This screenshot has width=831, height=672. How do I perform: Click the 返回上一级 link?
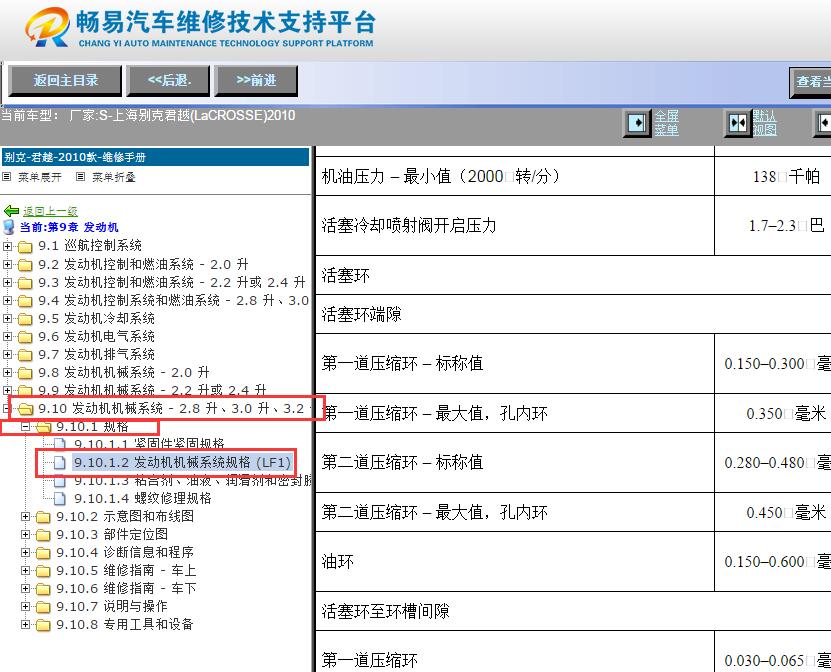click(x=50, y=211)
